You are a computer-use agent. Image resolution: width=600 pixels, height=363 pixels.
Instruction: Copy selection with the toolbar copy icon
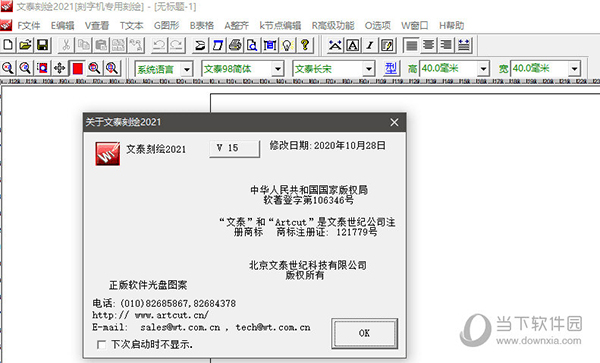(x=83, y=45)
